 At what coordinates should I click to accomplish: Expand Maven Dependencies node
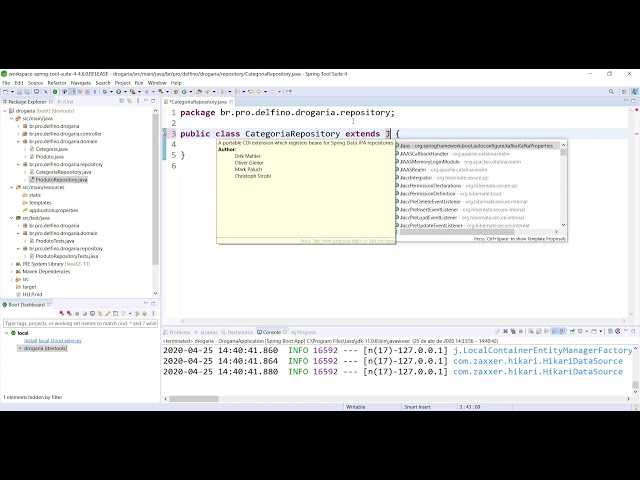pyautogui.click(x=11, y=272)
